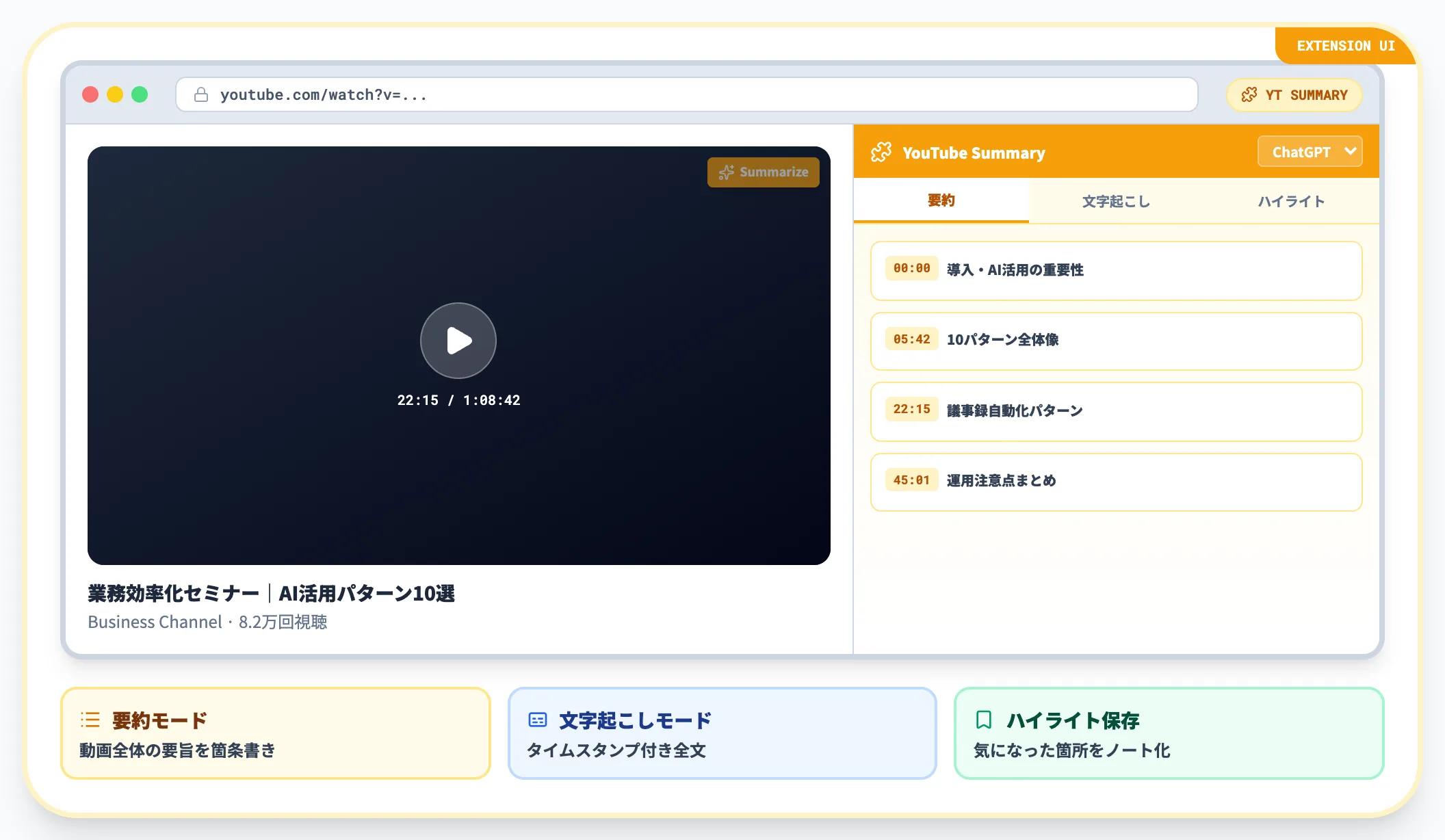Click the 要約モード card title
The height and width of the screenshot is (840, 1445).
[159, 720]
